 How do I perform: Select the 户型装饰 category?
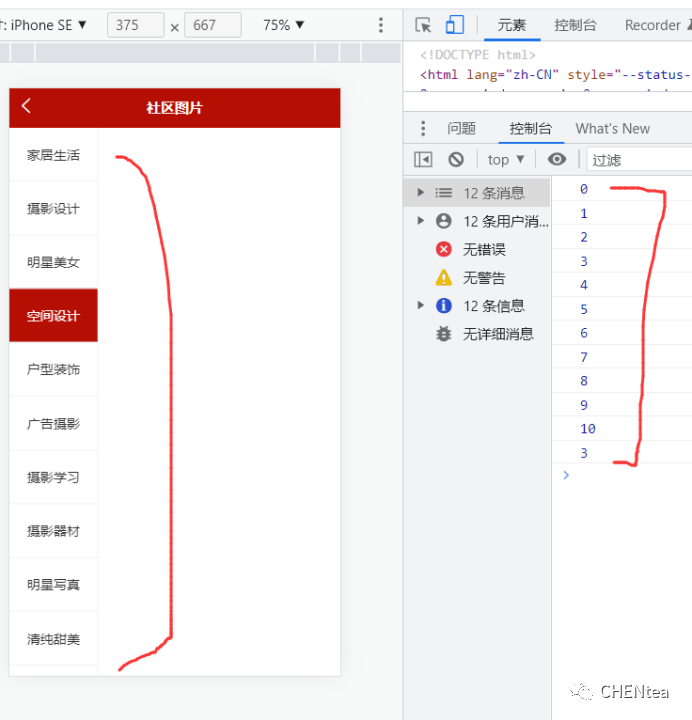coord(53,369)
